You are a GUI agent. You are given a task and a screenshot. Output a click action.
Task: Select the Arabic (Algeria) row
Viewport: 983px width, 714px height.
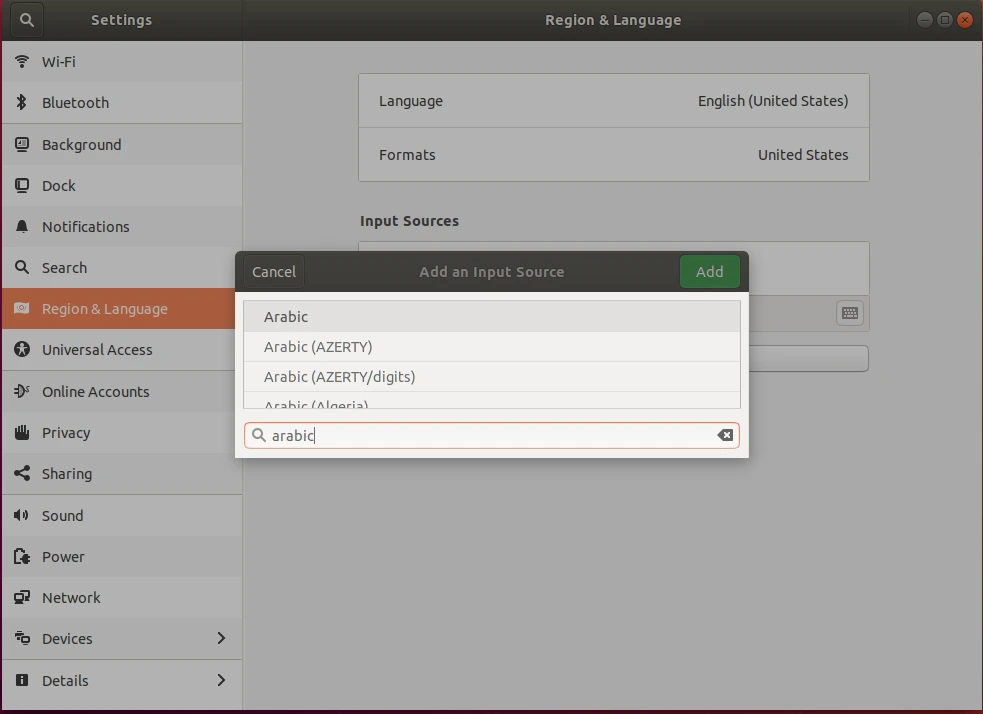(492, 400)
